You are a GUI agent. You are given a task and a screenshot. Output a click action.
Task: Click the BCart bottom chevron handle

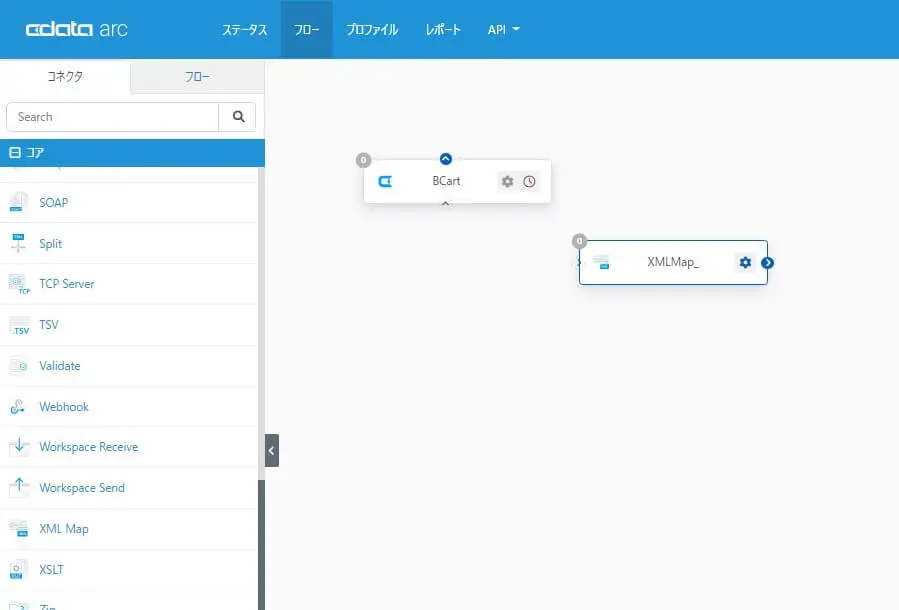click(x=445, y=204)
